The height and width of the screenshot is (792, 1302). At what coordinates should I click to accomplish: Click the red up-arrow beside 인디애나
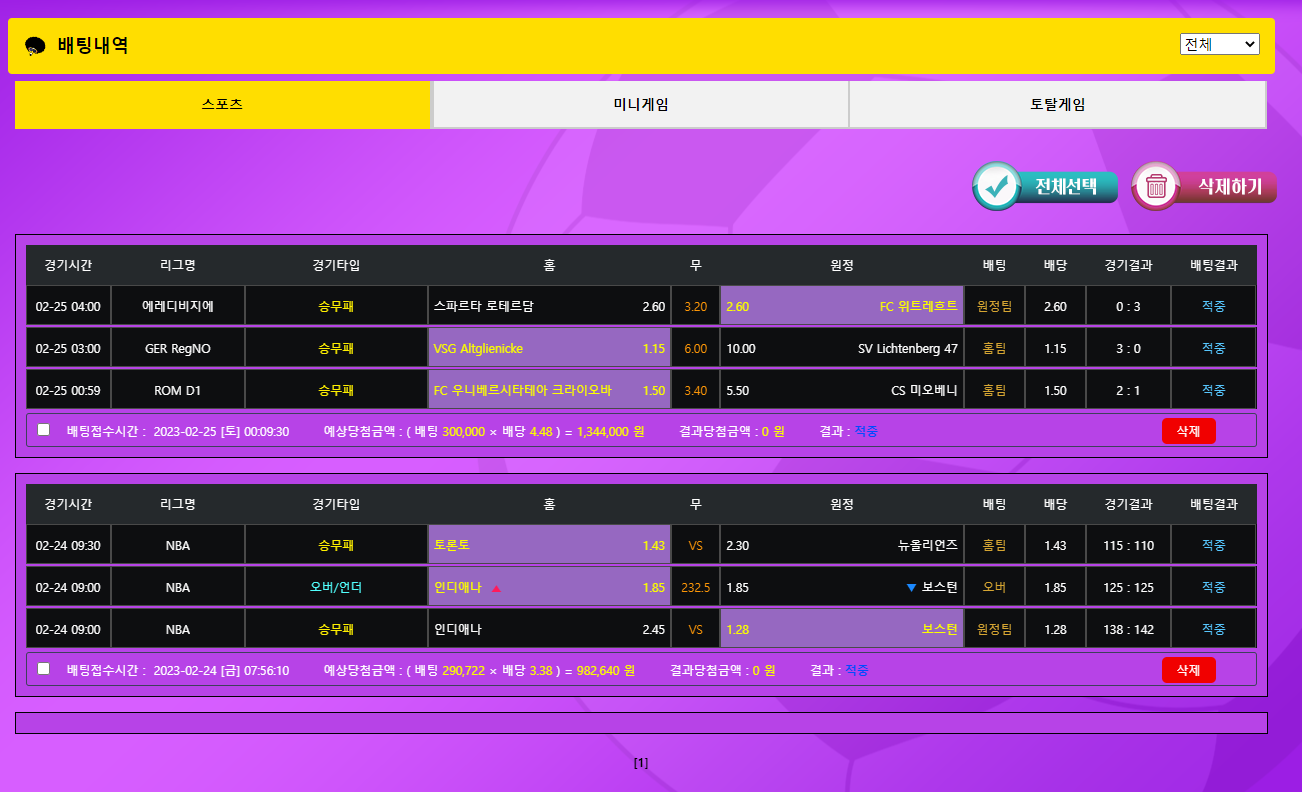(496, 588)
